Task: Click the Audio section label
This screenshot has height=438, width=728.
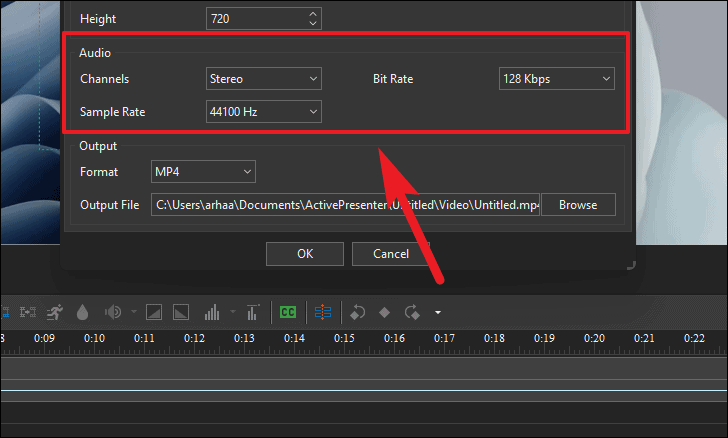Action: pyautogui.click(x=95, y=53)
